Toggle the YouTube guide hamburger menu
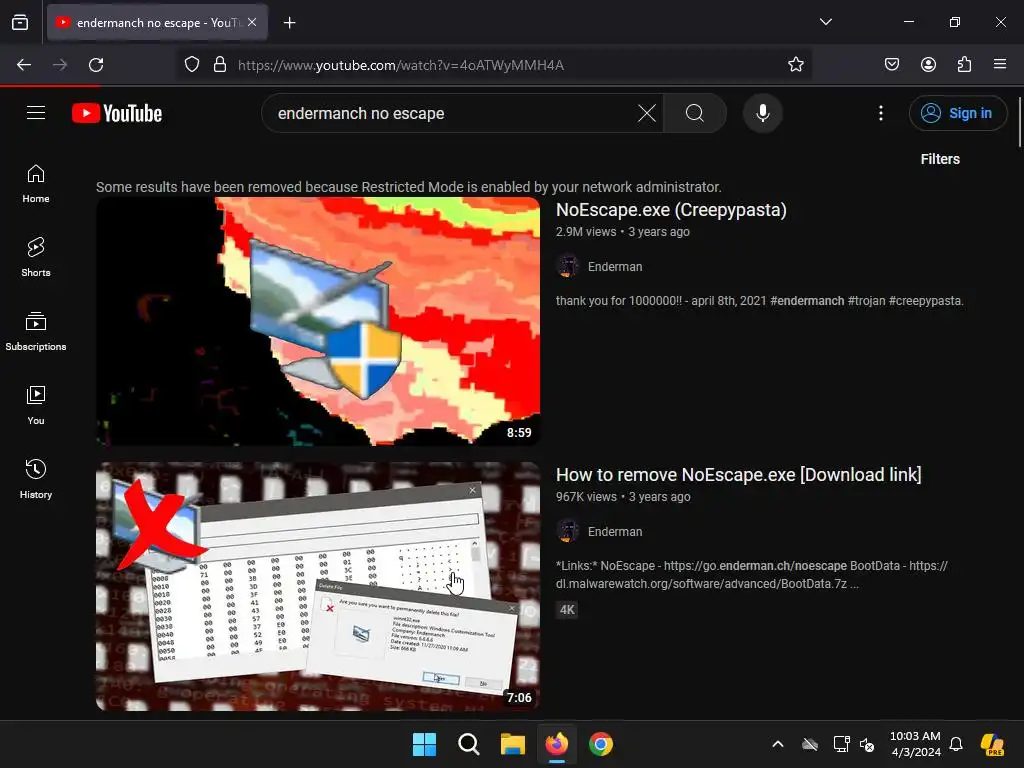The height and width of the screenshot is (768, 1024). point(36,113)
